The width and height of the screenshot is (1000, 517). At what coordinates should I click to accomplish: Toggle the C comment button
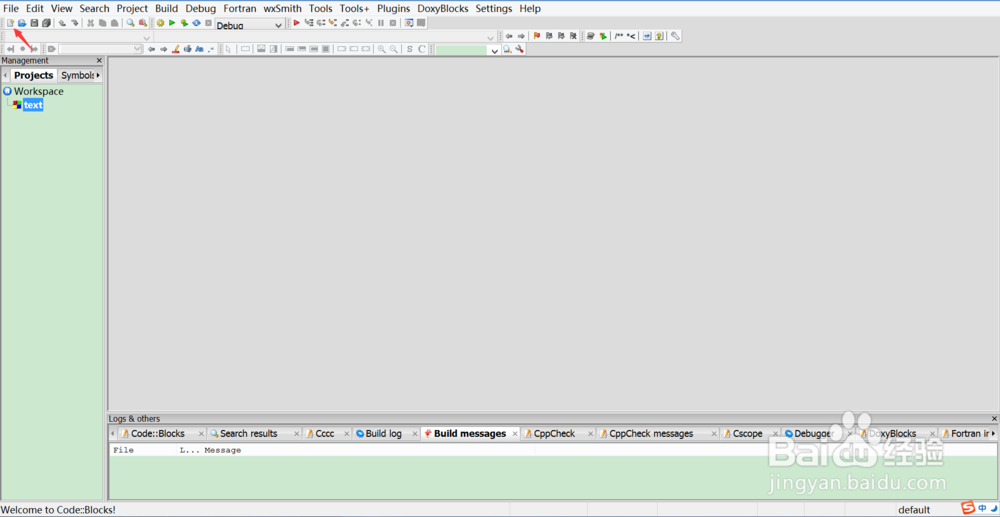(422, 49)
